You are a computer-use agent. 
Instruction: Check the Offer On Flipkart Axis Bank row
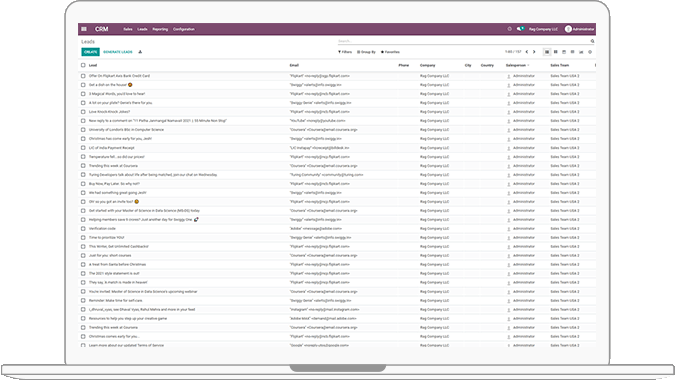pos(83,76)
